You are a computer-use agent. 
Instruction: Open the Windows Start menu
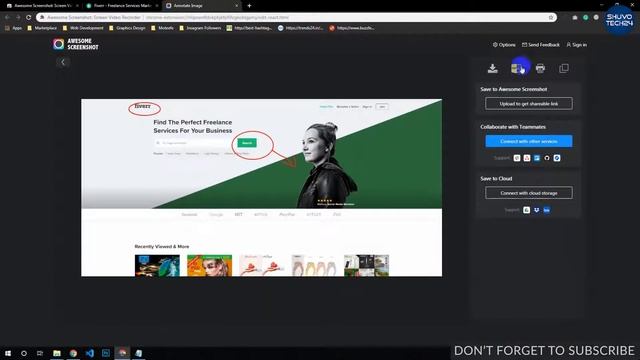point(8,353)
